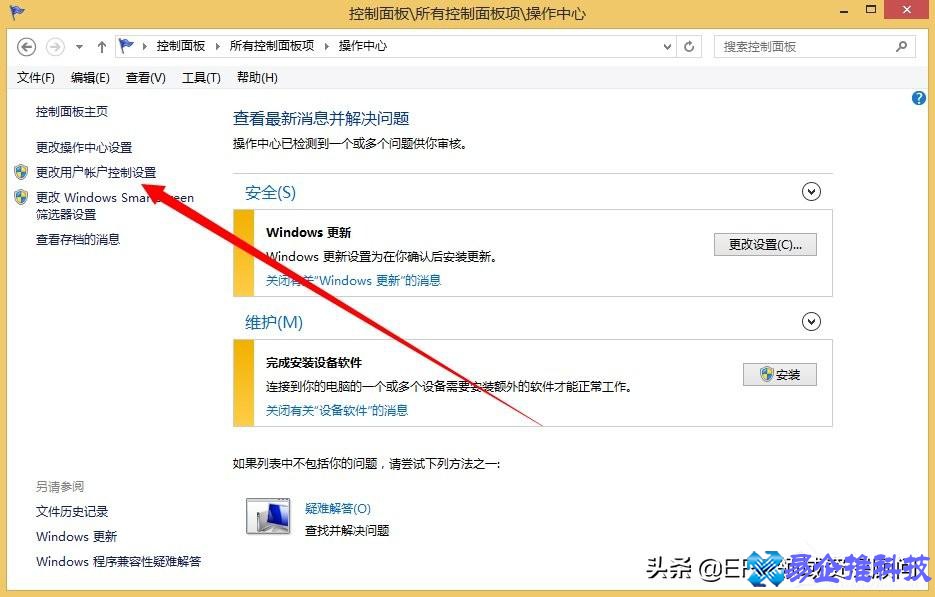
Task: Collapse the 维护(M) section chevron
Action: pos(811,321)
